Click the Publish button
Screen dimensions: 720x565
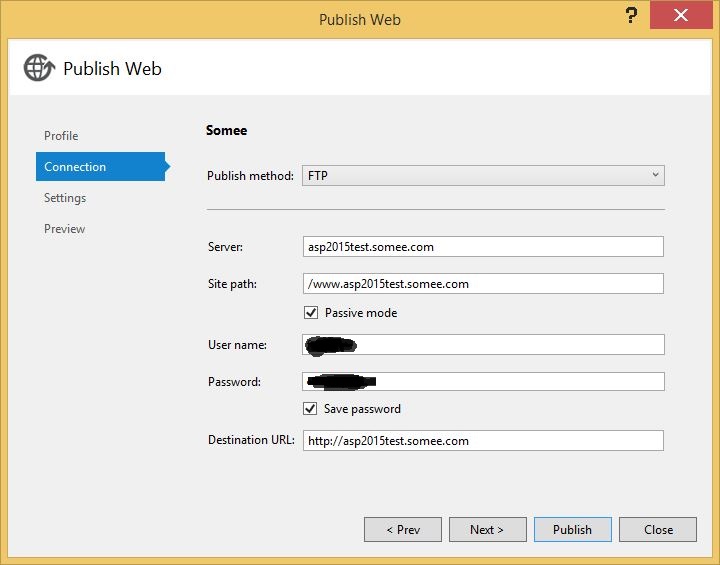573,530
